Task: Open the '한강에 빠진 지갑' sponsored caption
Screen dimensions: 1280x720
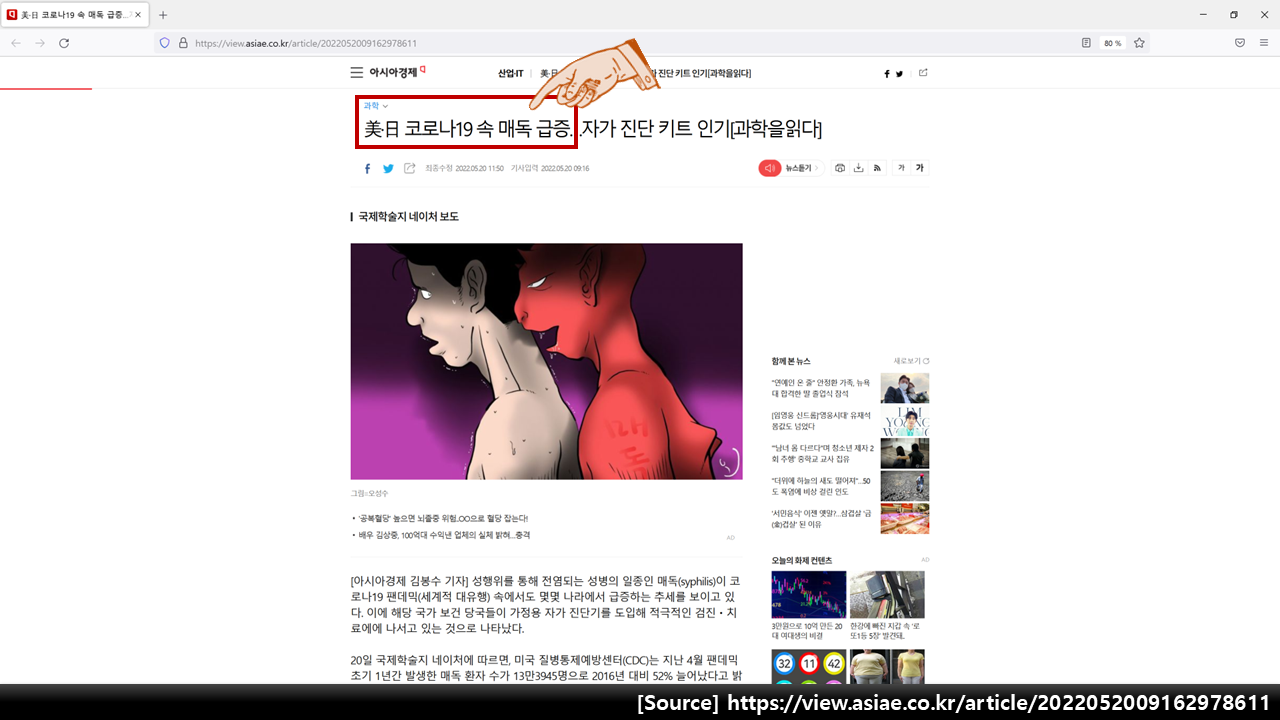Action: click(x=887, y=630)
